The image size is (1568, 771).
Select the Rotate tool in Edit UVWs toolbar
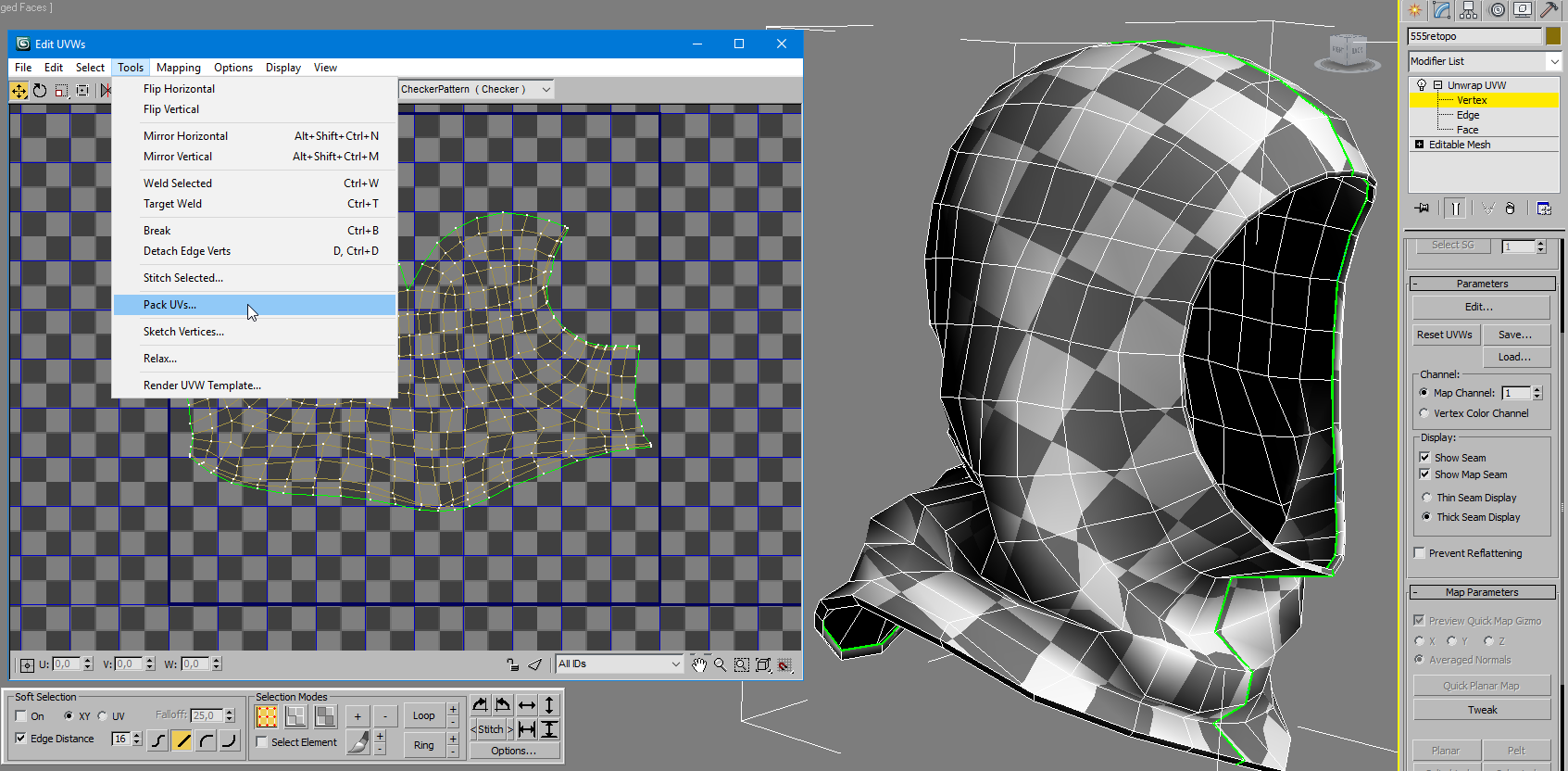tap(40, 90)
